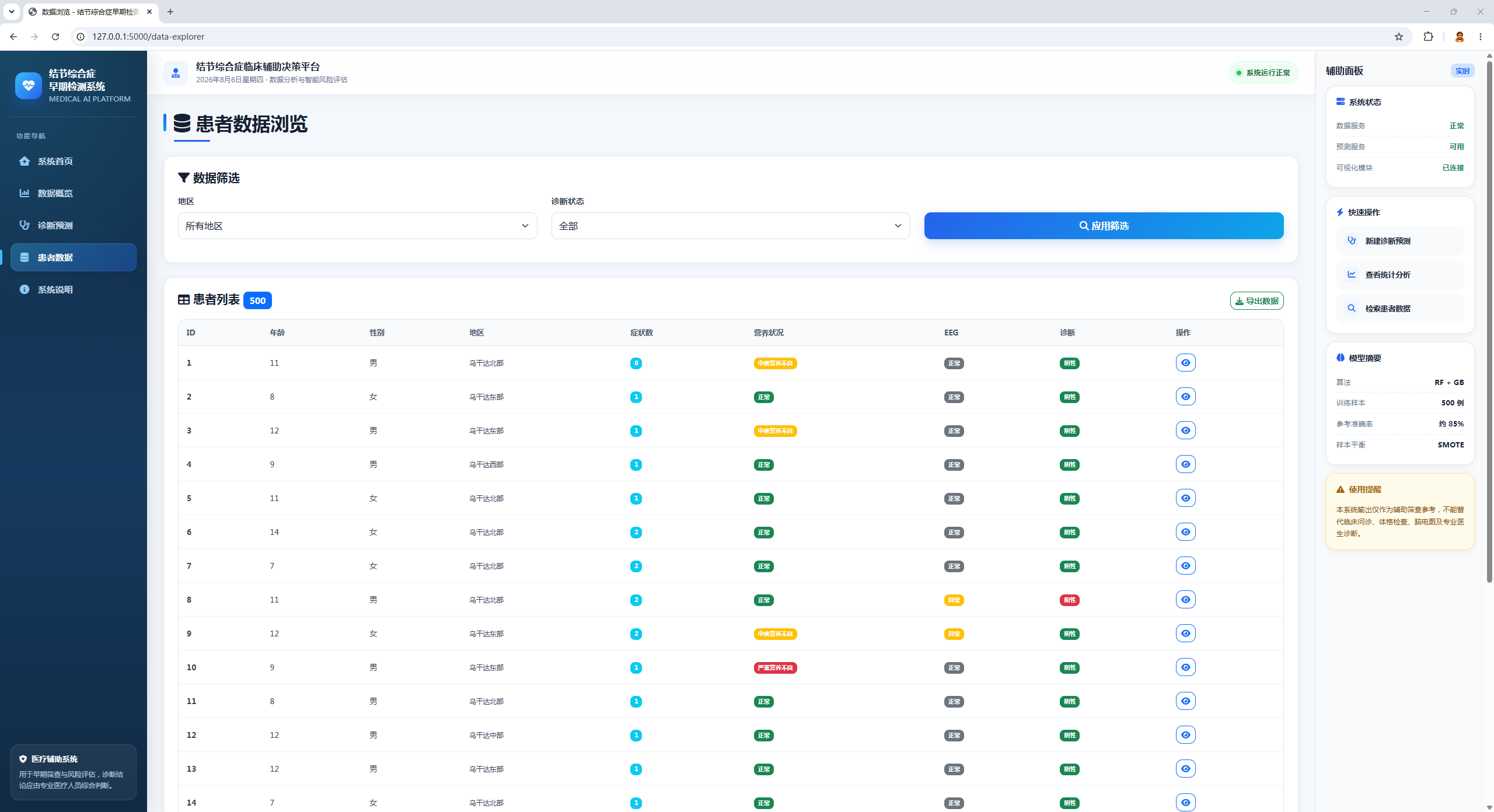
Task: Click the database icon beside 患者数据浏览
Action: [182, 124]
